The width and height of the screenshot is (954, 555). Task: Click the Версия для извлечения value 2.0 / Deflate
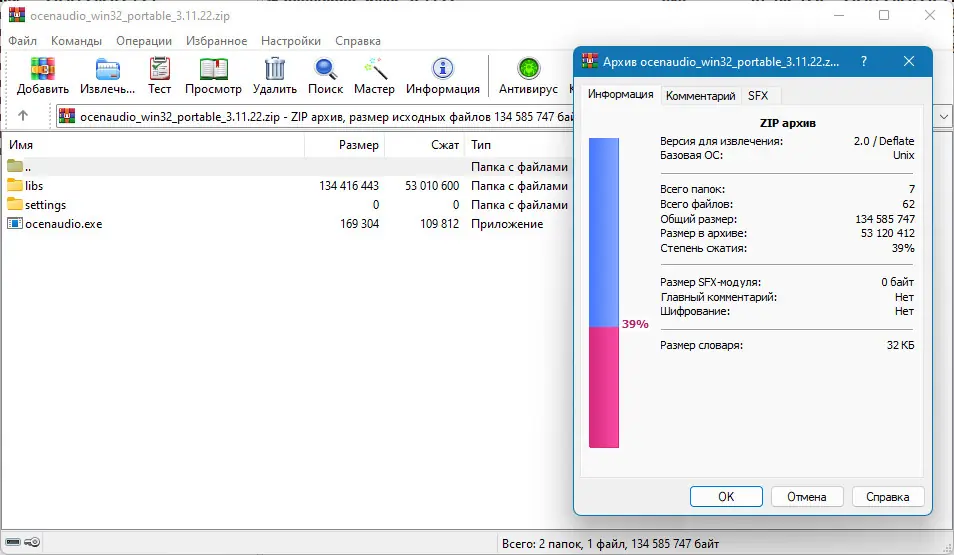point(883,141)
